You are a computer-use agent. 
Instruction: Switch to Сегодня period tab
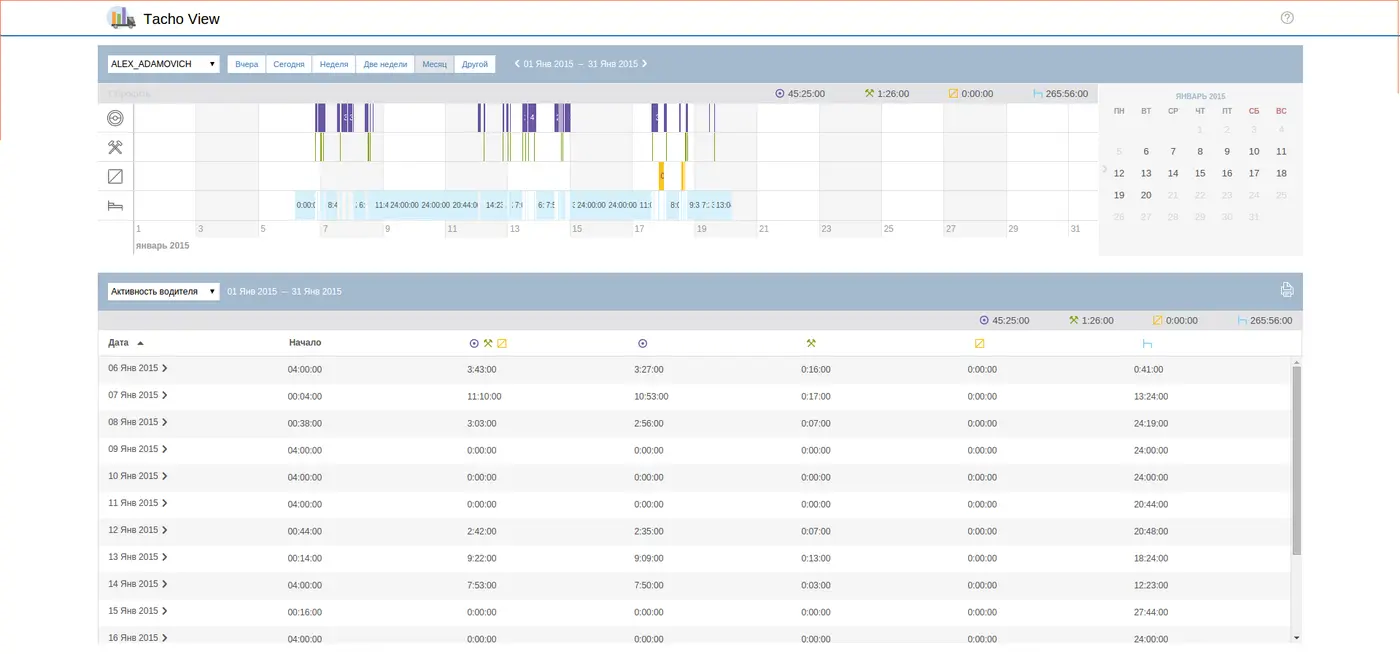(x=289, y=64)
